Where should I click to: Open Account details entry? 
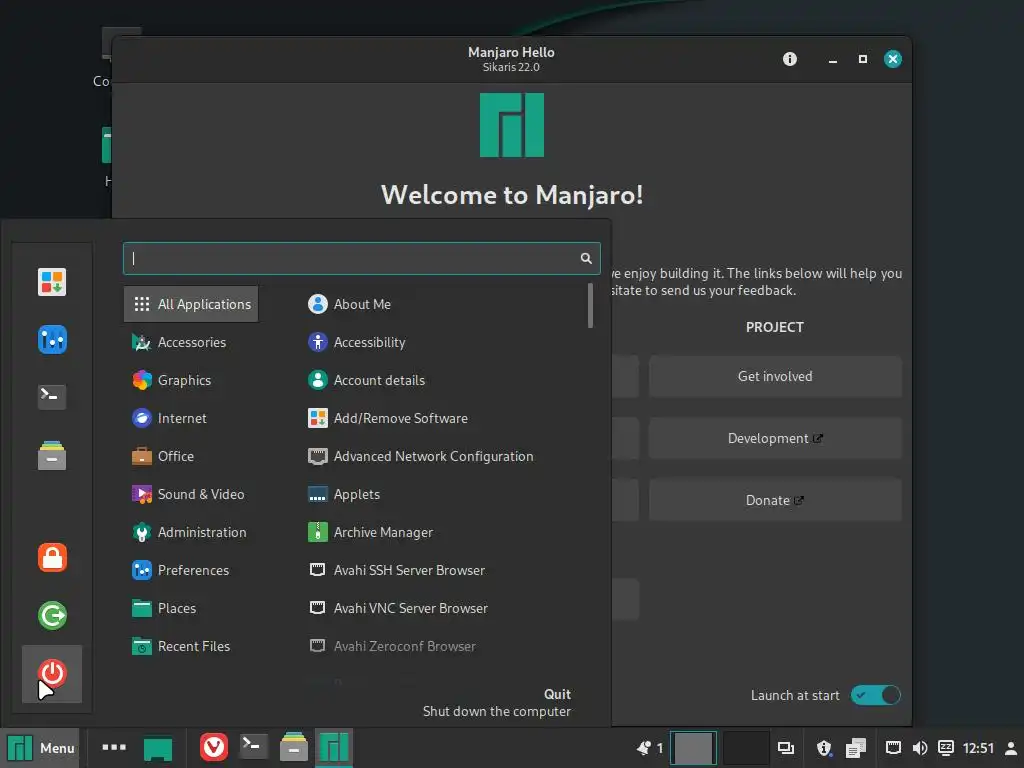366,380
